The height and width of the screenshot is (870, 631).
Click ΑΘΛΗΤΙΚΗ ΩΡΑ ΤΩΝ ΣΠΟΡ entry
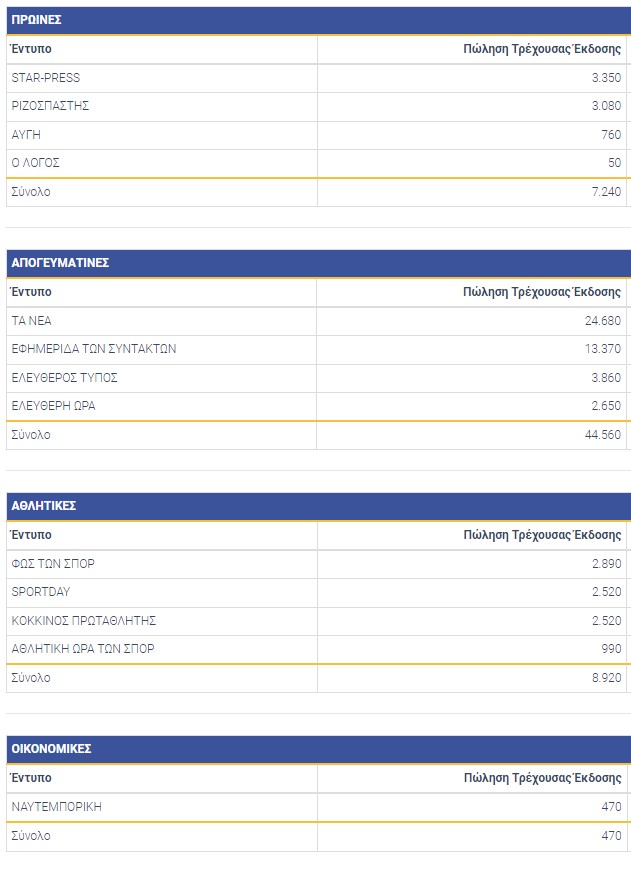click(83, 648)
